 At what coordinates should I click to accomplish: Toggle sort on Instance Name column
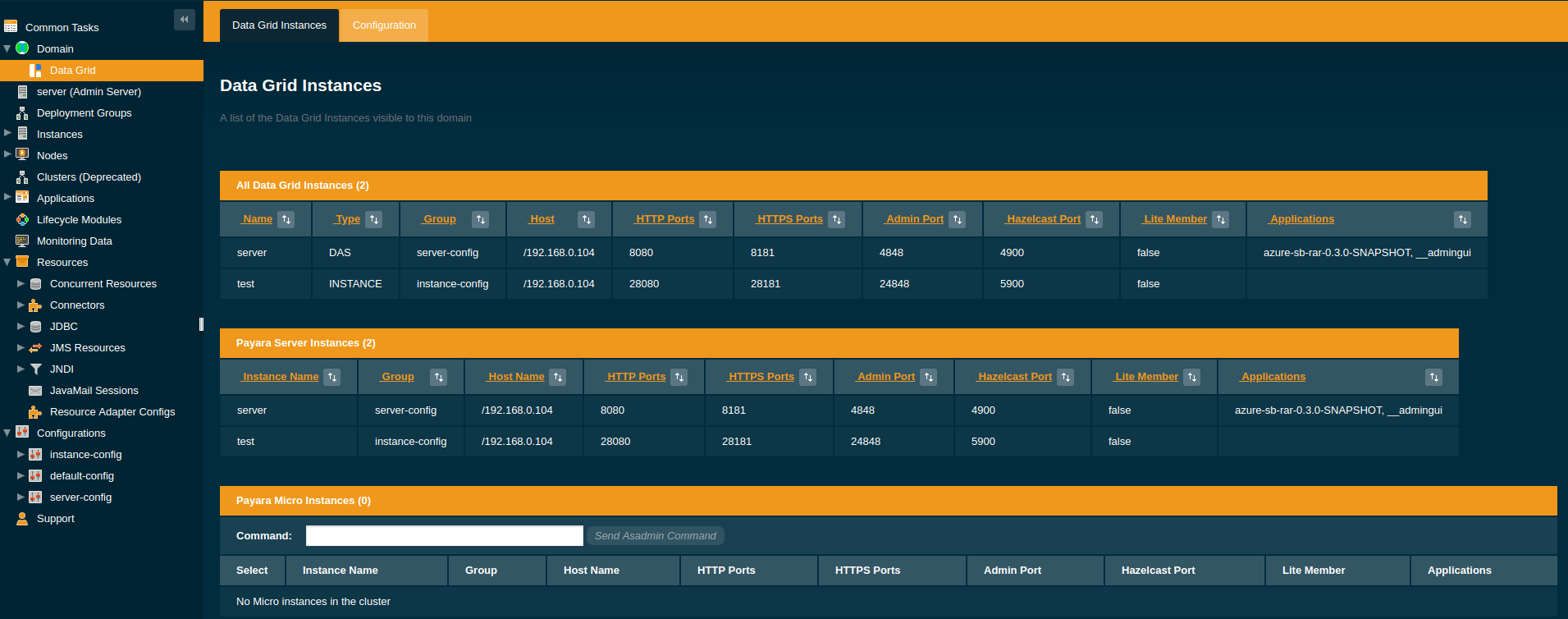tap(332, 377)
